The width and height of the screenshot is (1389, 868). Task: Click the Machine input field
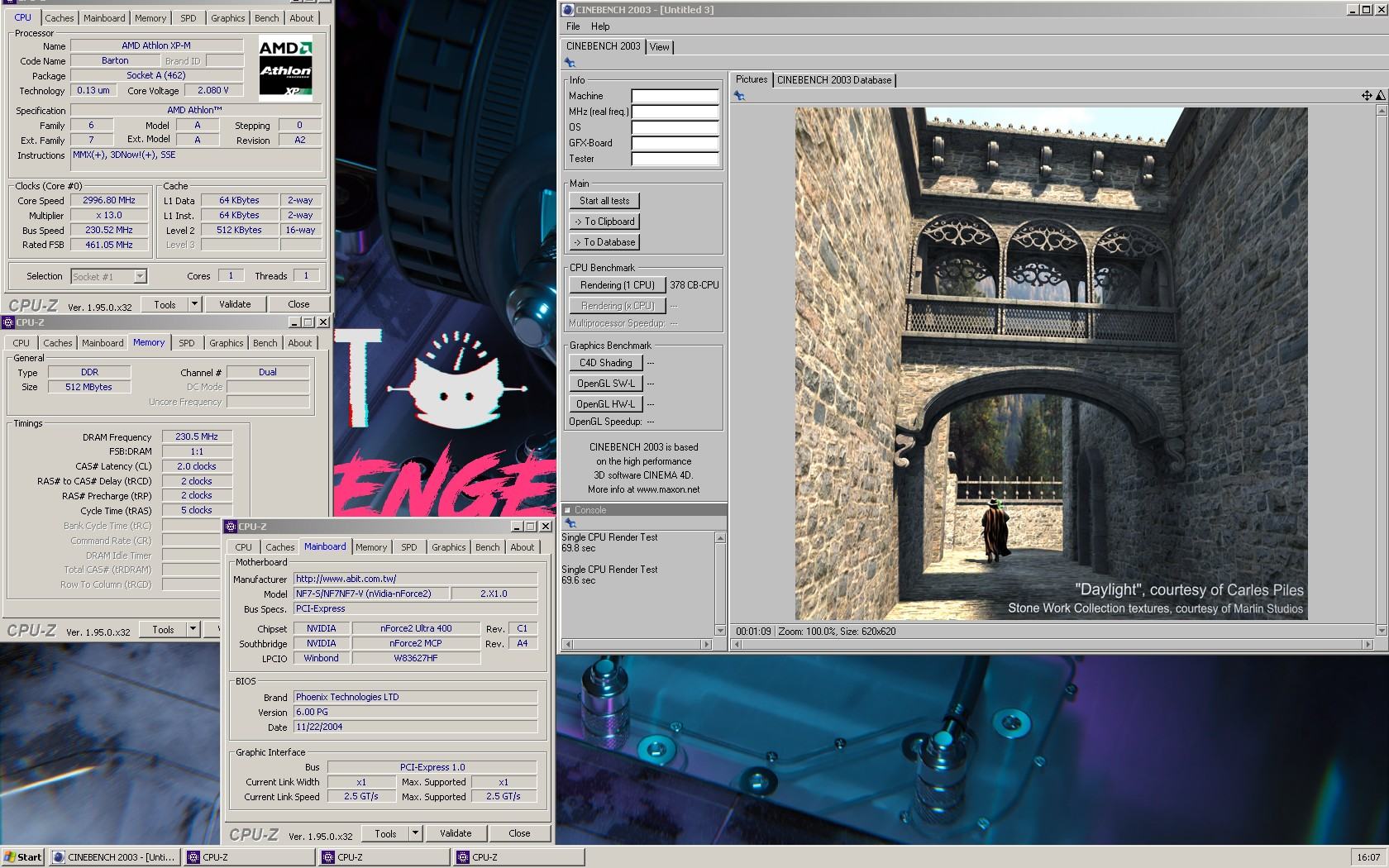click(675, 96)
